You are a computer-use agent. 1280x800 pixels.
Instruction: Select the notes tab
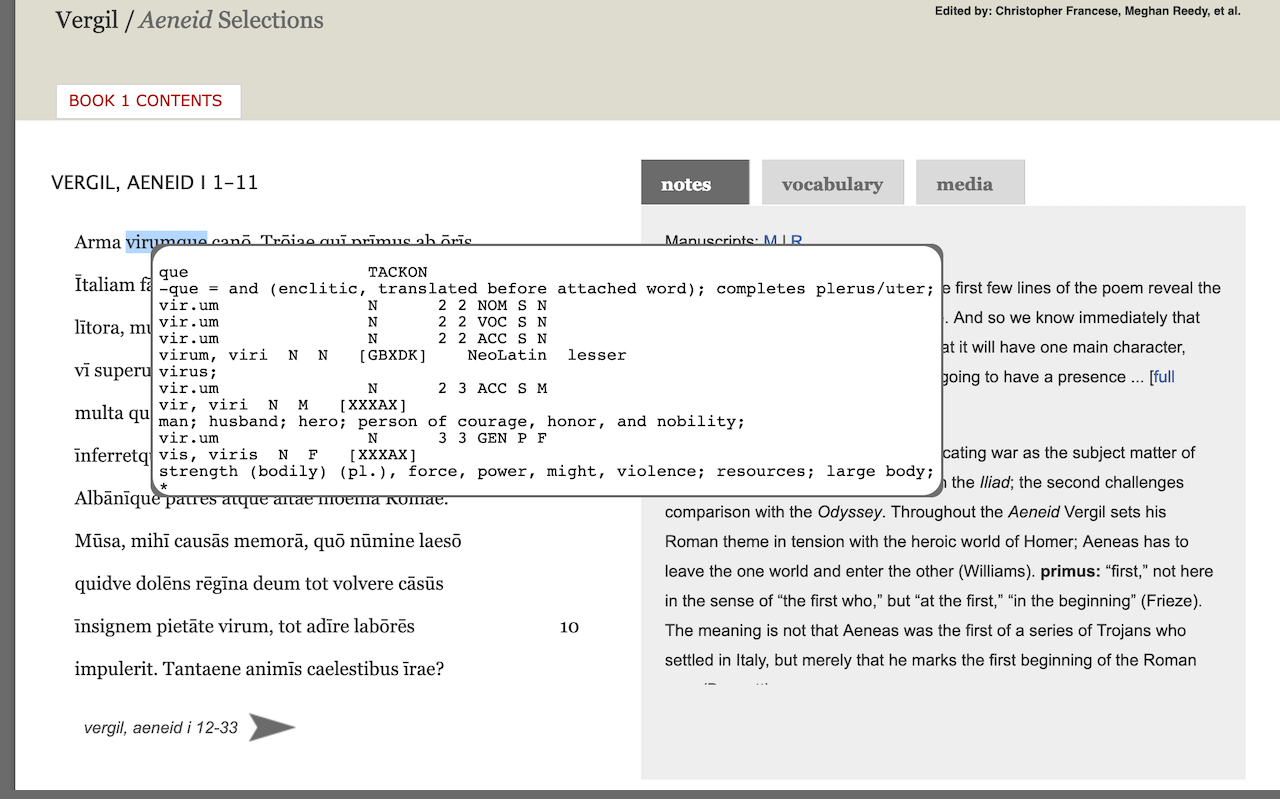point(694,182)
